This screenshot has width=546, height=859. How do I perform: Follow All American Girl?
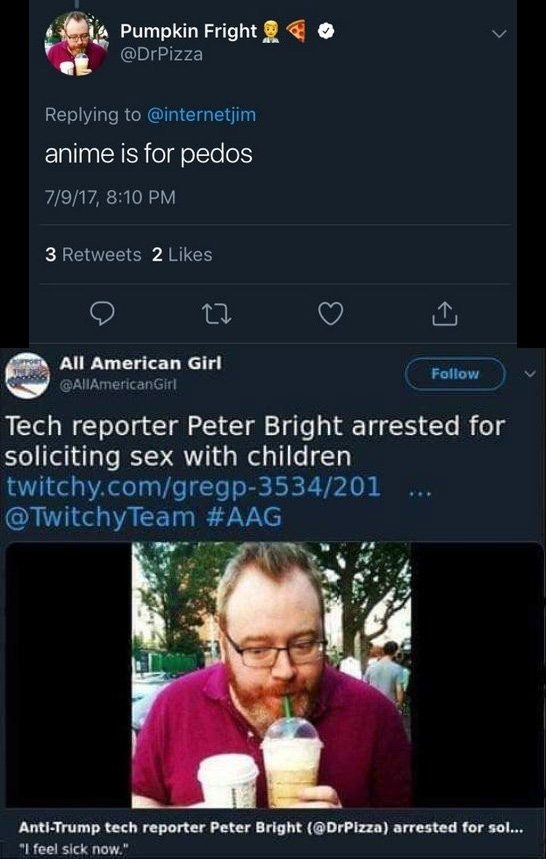click(x=455, y=374)
